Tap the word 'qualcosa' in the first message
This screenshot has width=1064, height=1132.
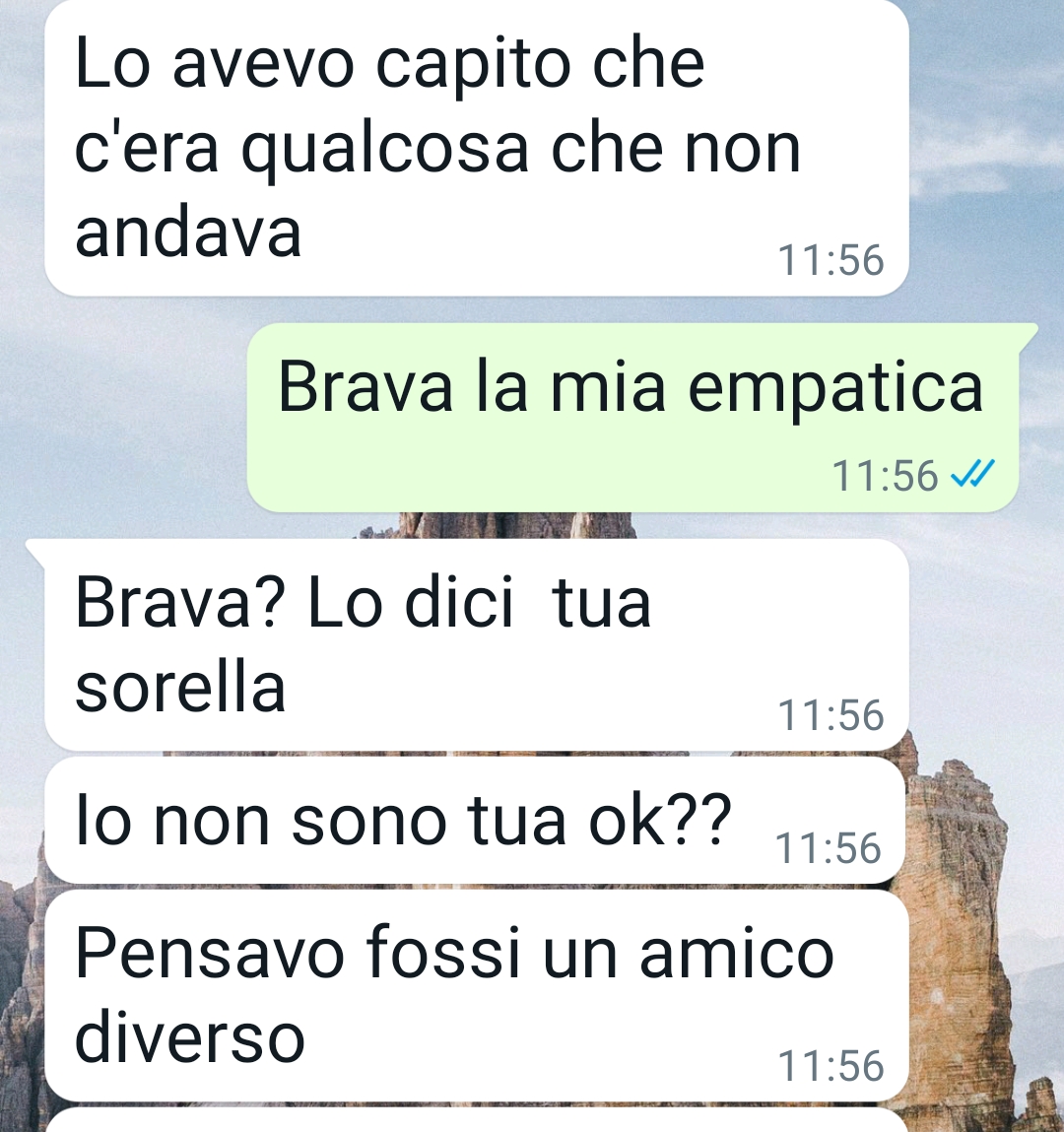(x=385, y=150)
